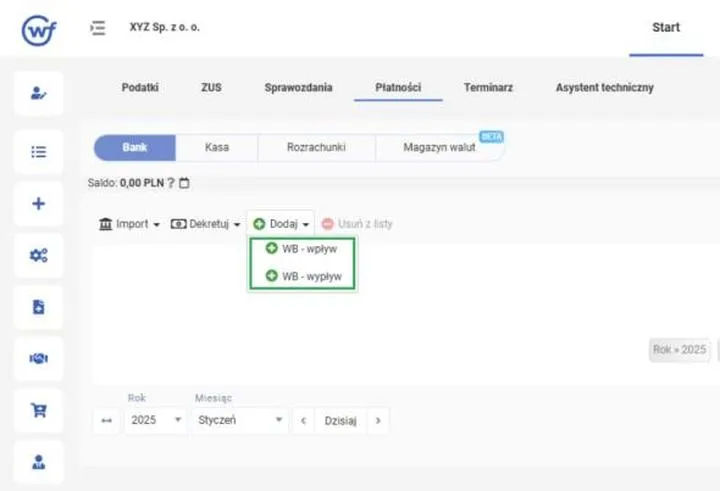The width and height of the screenshot is (720, 491).
Task: Open the list view sidebar icon
Action: click(39, 152)
